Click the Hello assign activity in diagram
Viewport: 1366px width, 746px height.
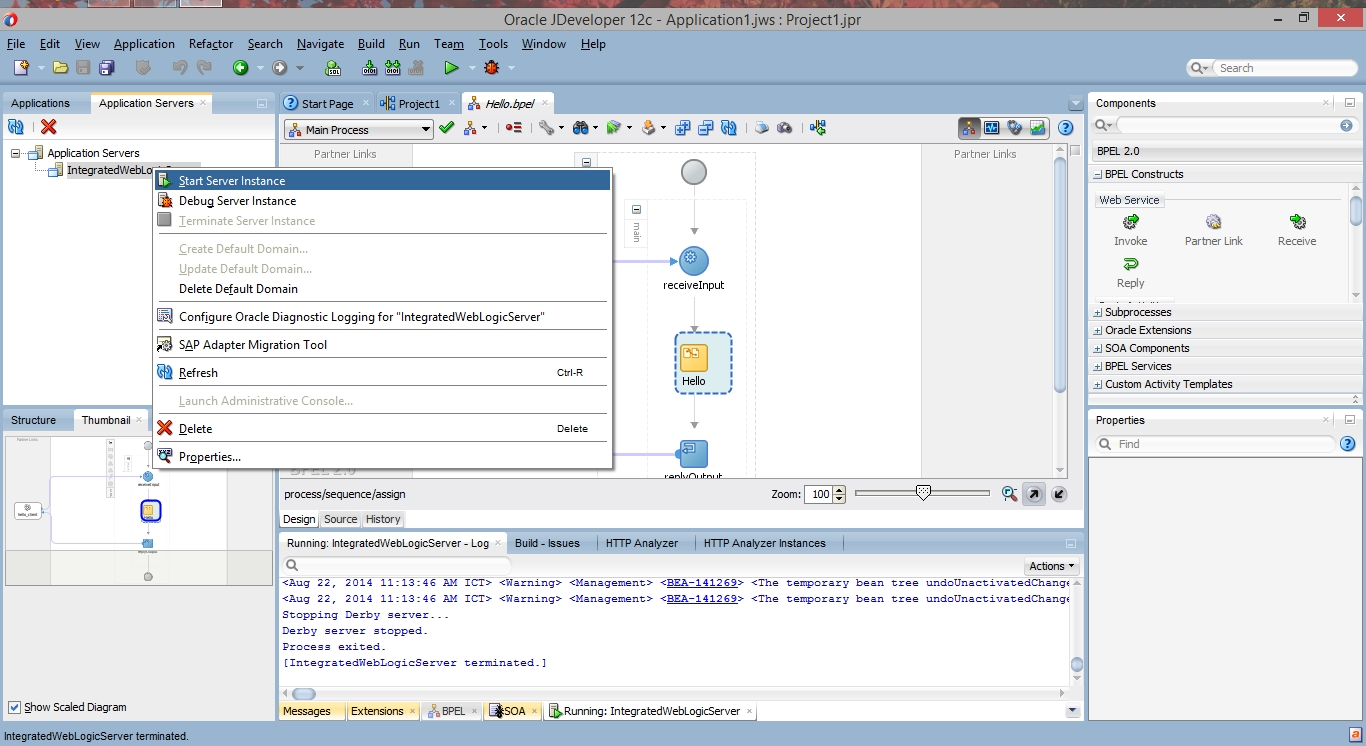[703, 363]
